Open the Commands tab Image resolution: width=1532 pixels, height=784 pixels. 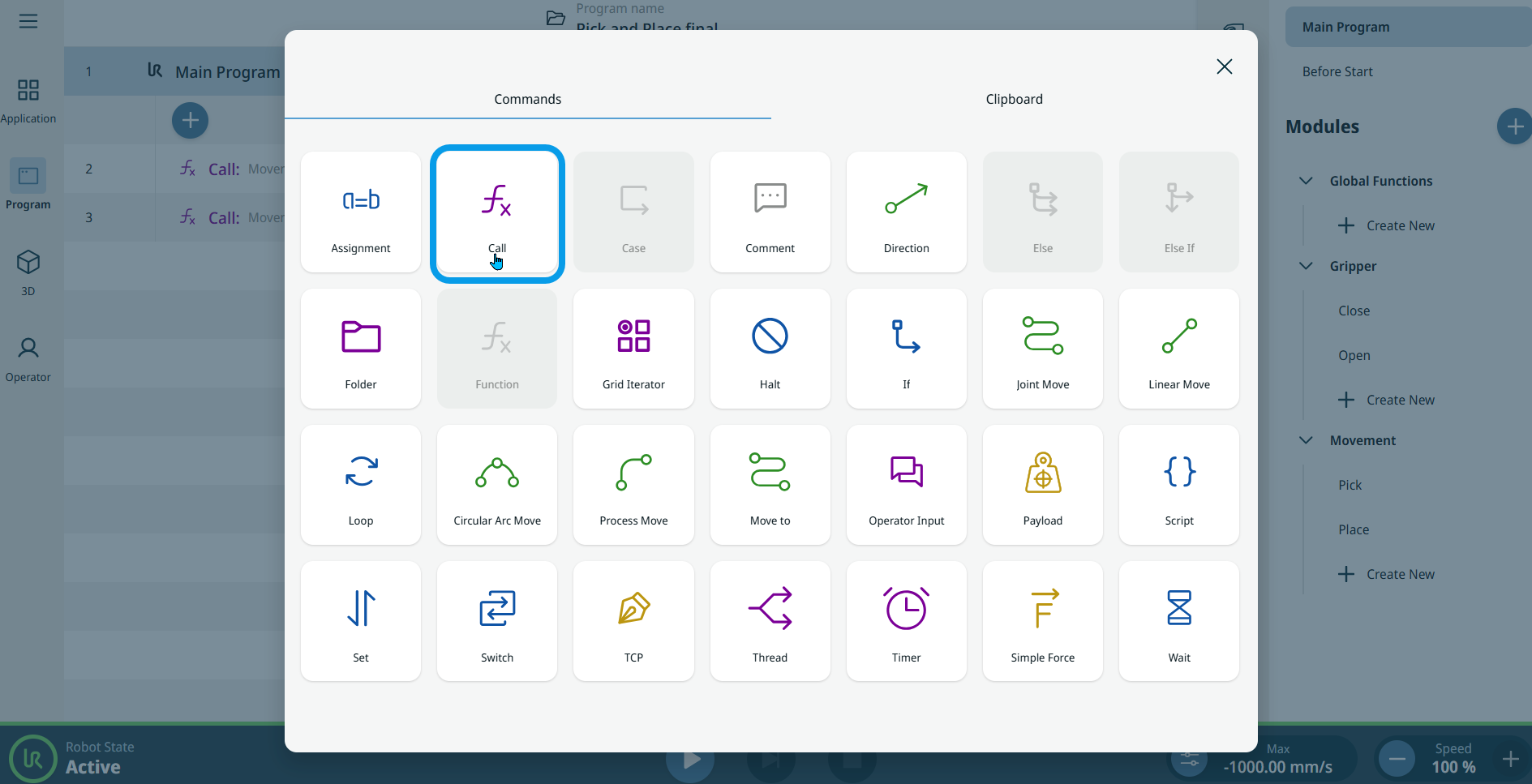pos(527,99)
